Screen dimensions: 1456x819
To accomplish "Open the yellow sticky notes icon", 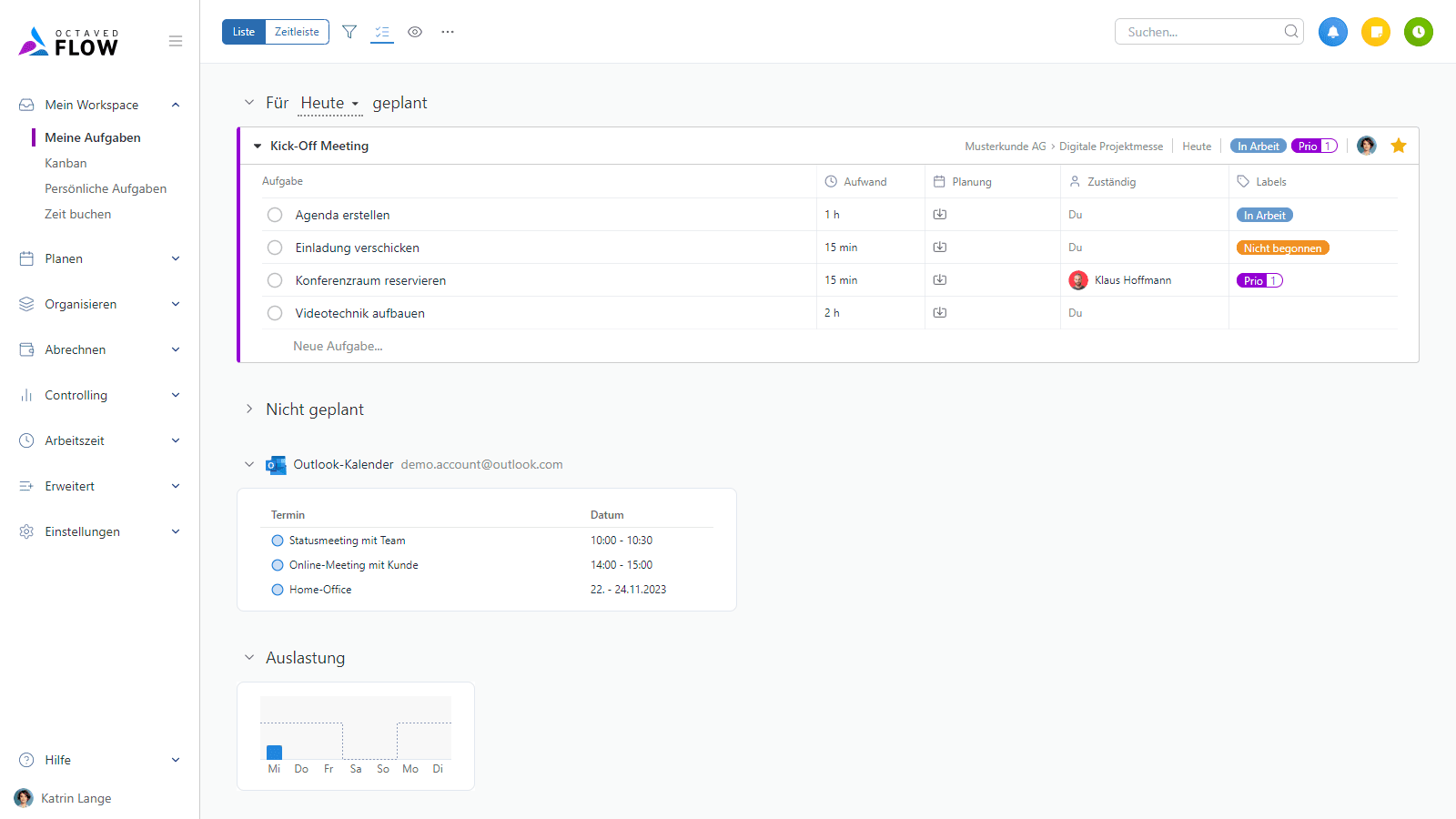I will point(1375,32).
